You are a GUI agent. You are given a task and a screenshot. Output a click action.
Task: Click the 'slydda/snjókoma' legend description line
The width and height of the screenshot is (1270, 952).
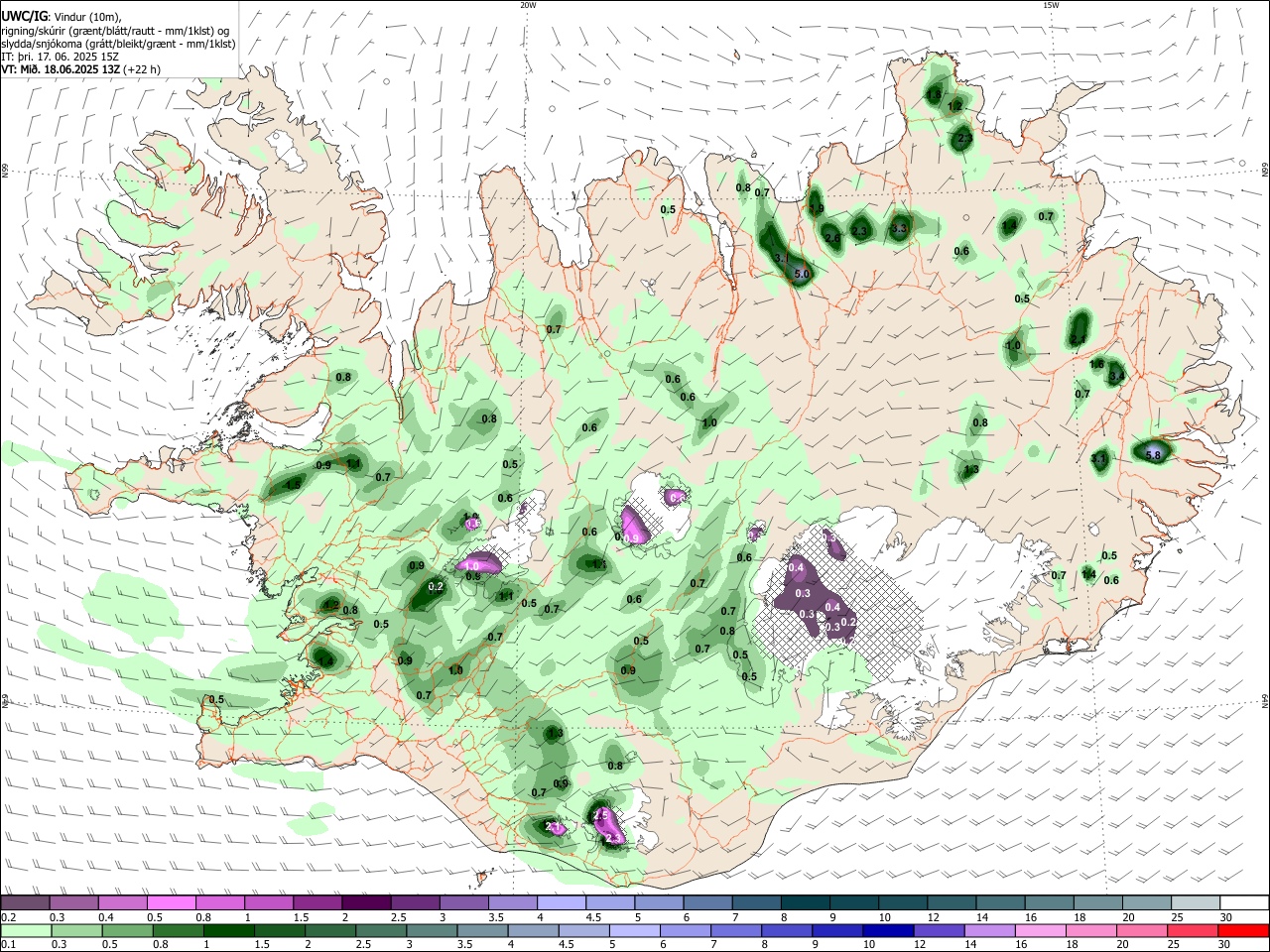pyautogui.click(x=118, y=44)
